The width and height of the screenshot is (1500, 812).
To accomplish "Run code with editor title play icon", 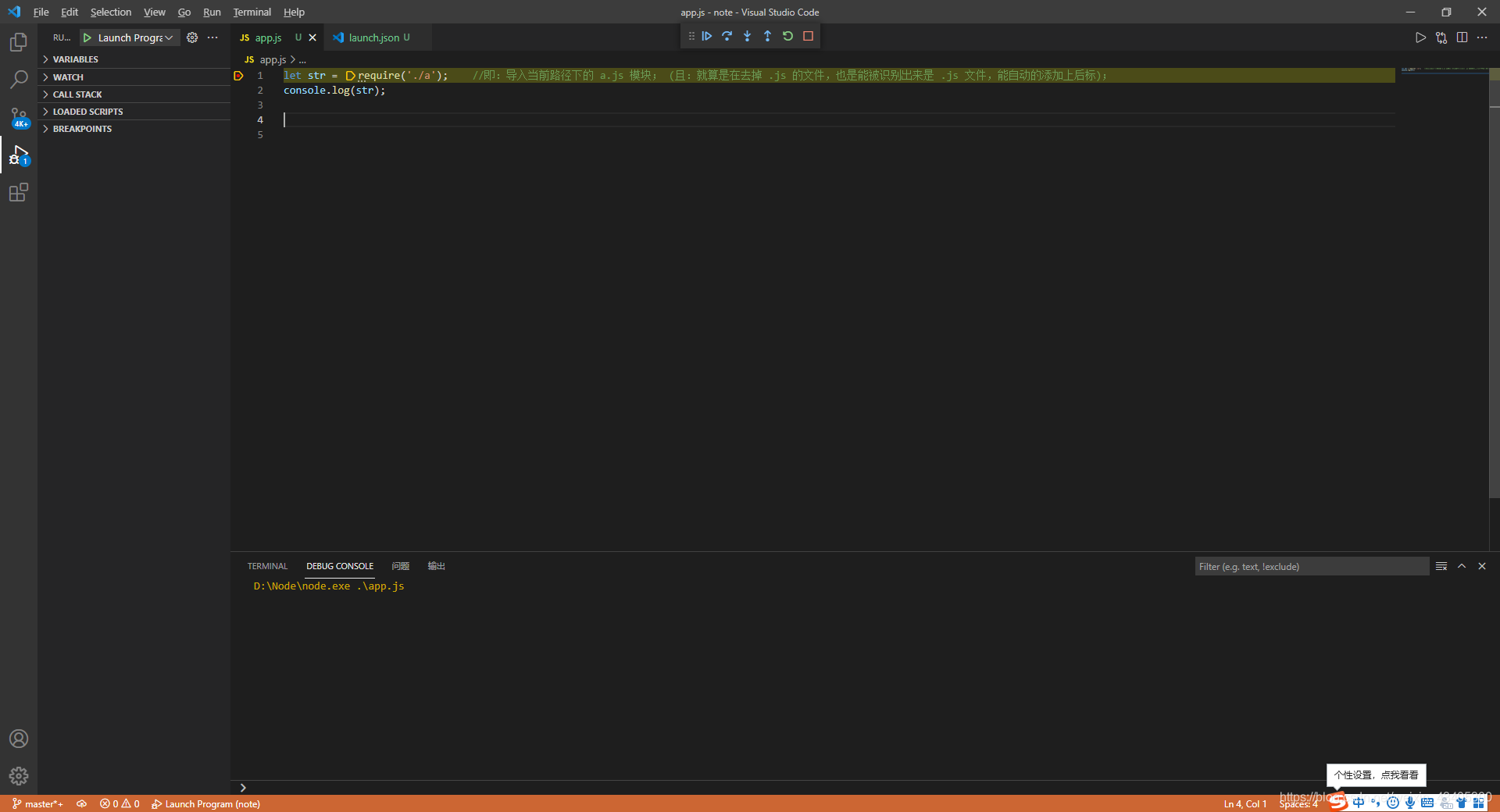I will click(x=1420, y=37).
